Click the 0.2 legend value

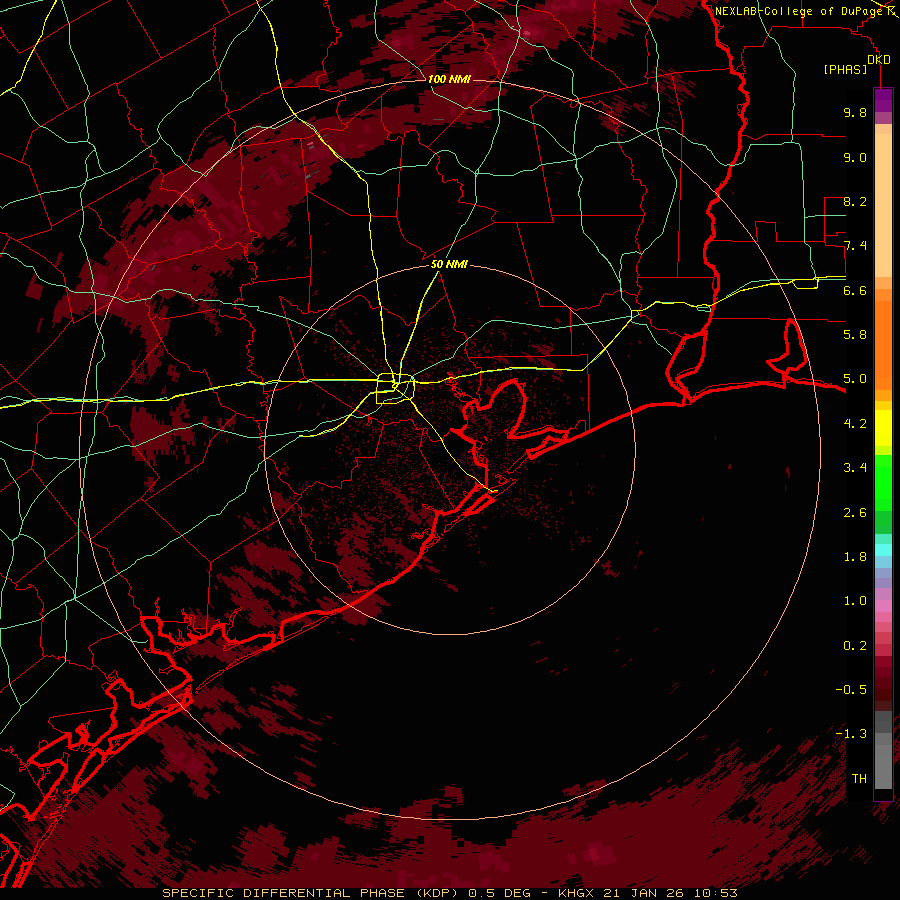pyautogui.click(x=855, y=646)
